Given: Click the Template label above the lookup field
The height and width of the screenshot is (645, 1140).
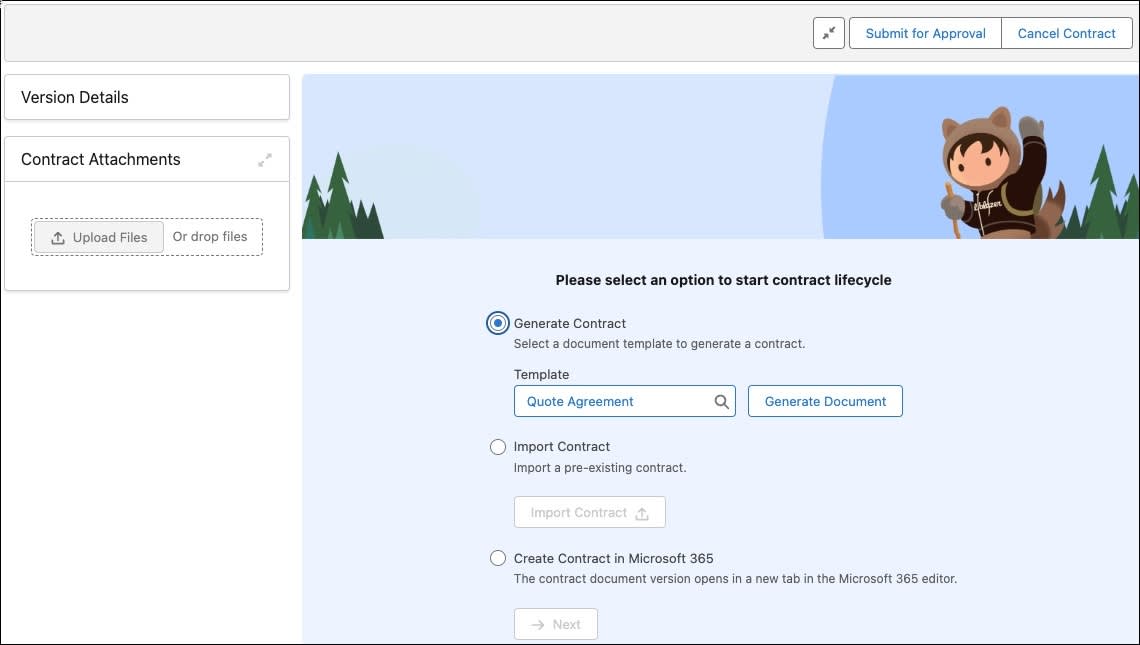Looking at the screenshot, I should 542,374.
